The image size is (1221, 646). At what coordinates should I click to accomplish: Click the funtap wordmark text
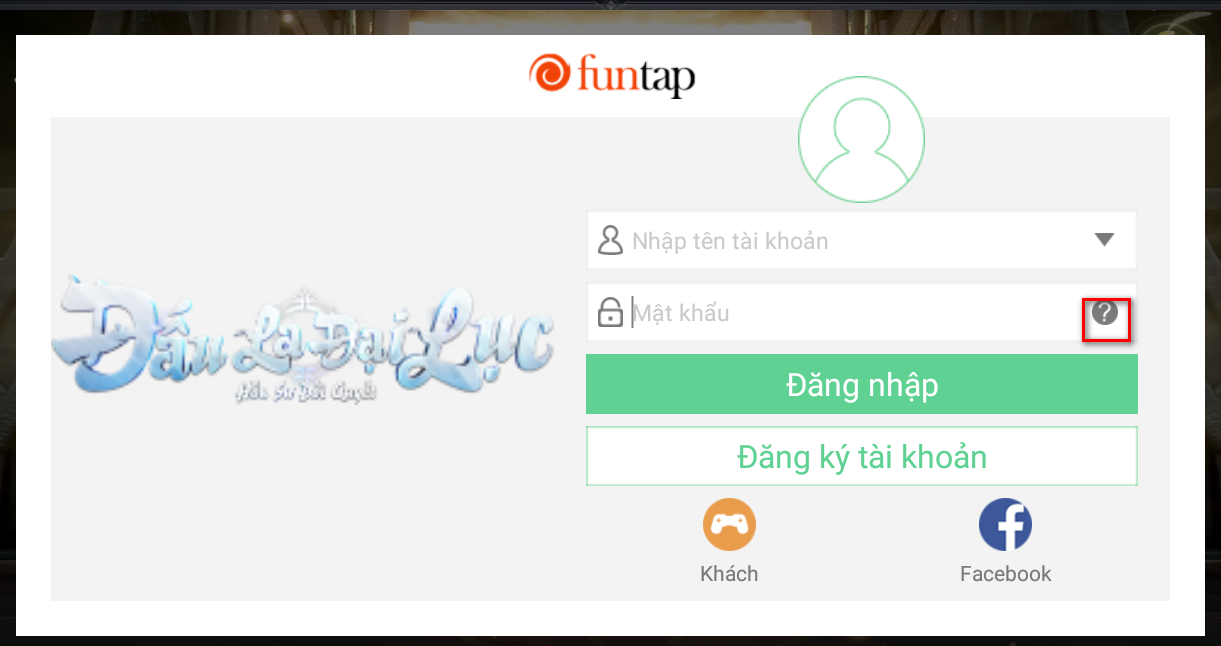tap(636, 76)
